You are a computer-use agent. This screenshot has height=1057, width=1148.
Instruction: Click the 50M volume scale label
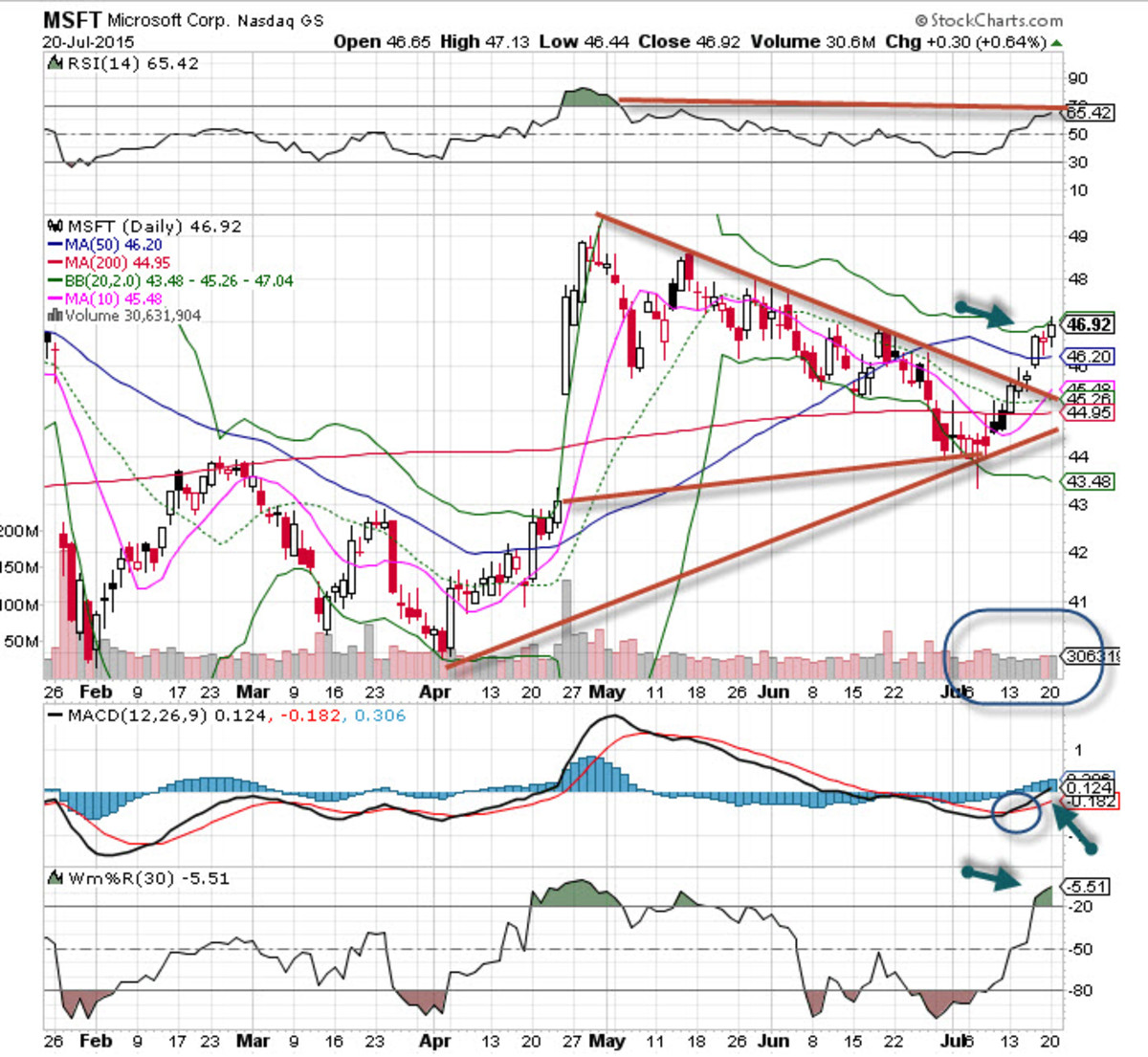pos(22,642)
